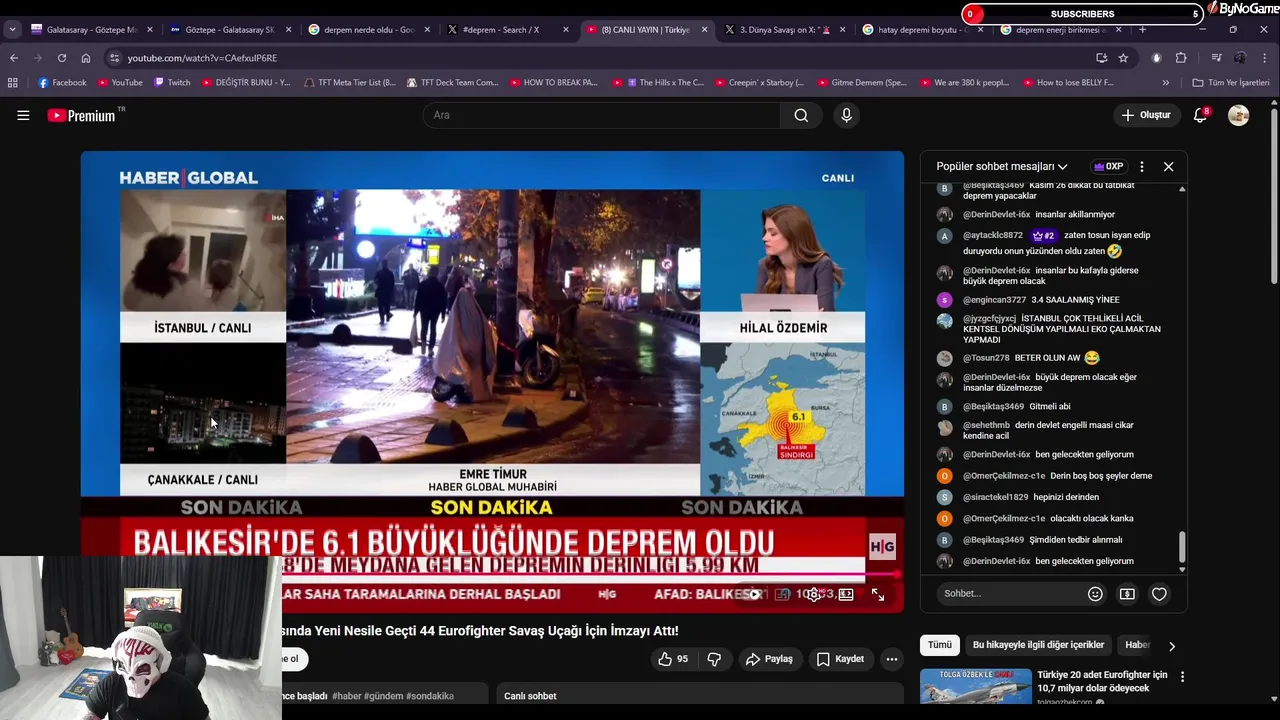This screenshot has height=720, width=1280.
Task: Send a heart reaction in chat
Action: pyautogui.click(x=1159, y=594)
